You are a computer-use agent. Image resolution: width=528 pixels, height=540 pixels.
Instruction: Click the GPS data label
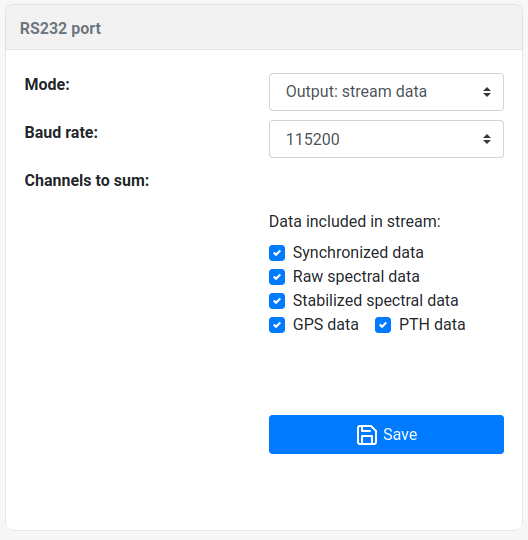[x=325, y=325]
